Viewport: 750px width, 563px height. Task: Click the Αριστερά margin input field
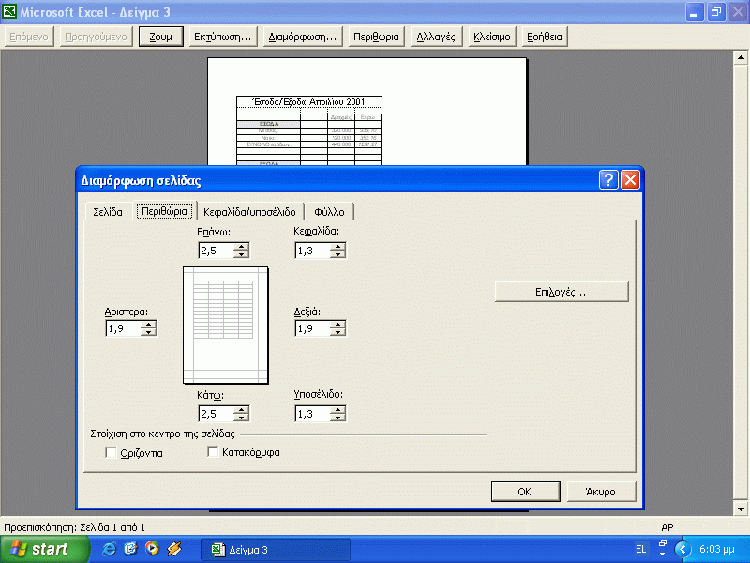pyautogui.click(x=123, y=329)
